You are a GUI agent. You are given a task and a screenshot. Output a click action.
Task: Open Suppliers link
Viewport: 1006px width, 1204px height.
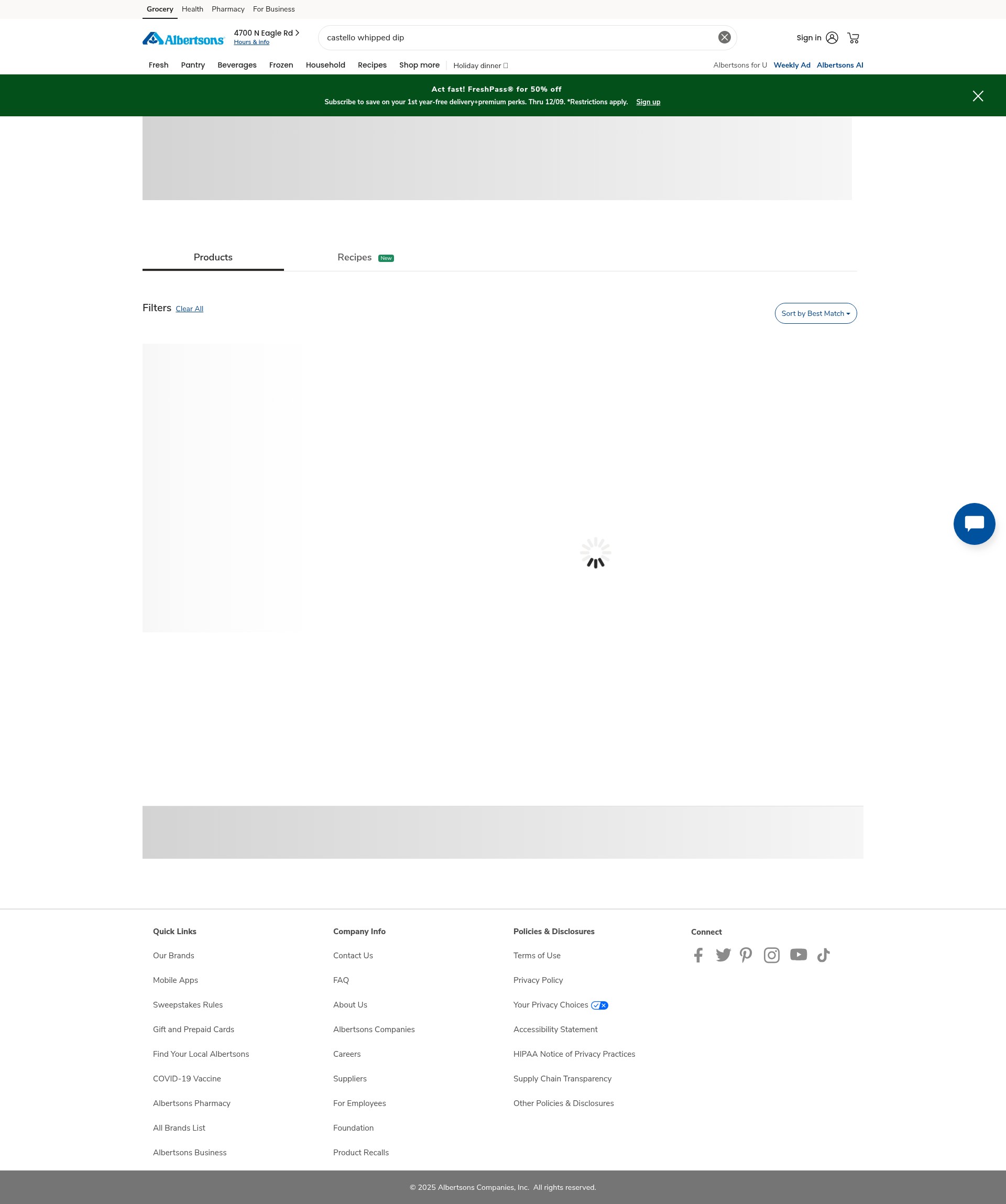coord(349,1078)
